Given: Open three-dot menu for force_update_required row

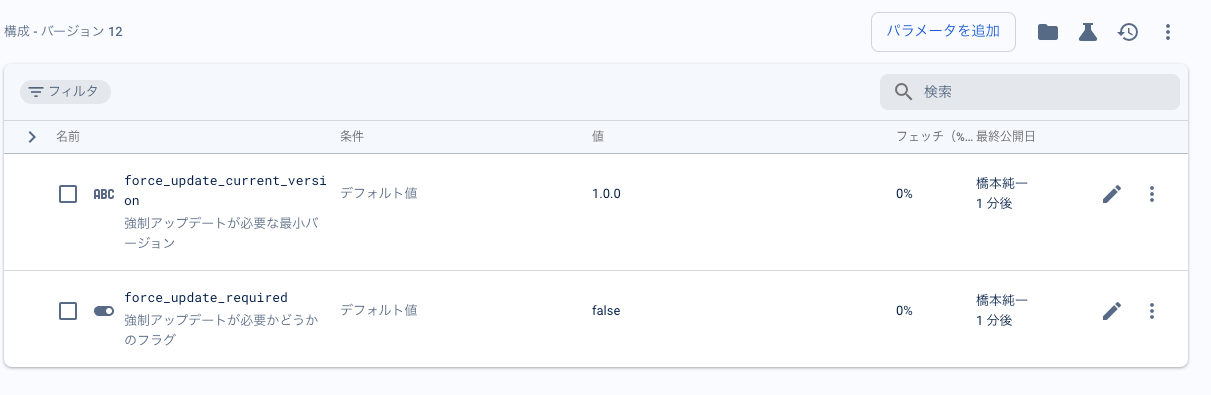Looking at the screenshot, I should pyautogui.click(x=1152, y=311).
